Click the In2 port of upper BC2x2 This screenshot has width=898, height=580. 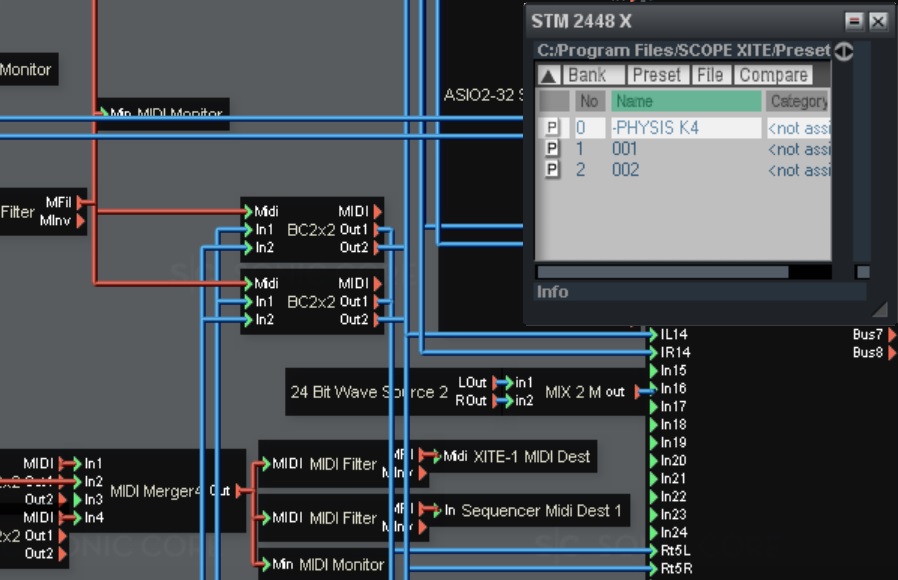[x=247, y=248]
